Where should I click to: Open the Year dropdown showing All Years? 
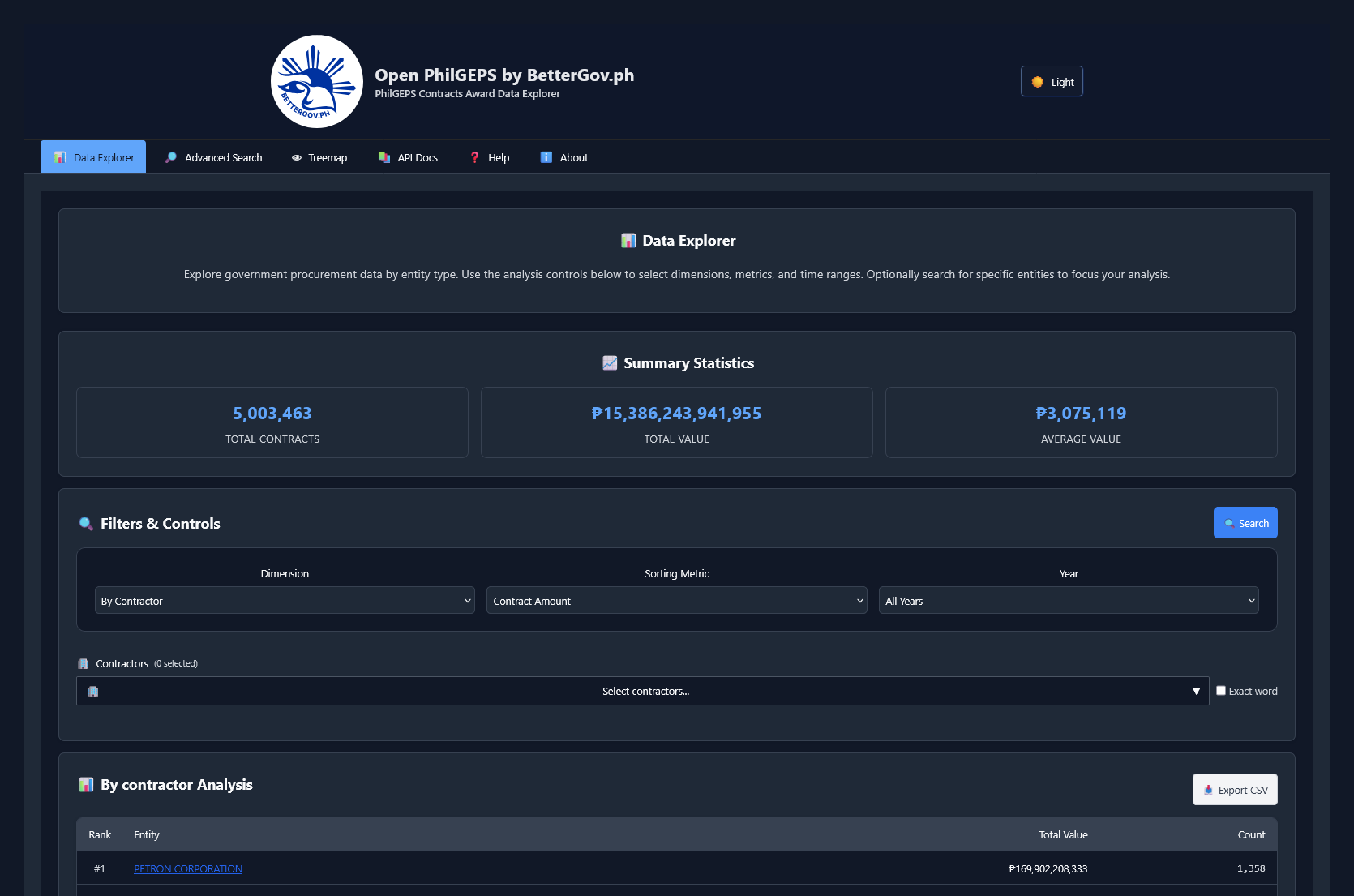click(x=1069, y=601)
